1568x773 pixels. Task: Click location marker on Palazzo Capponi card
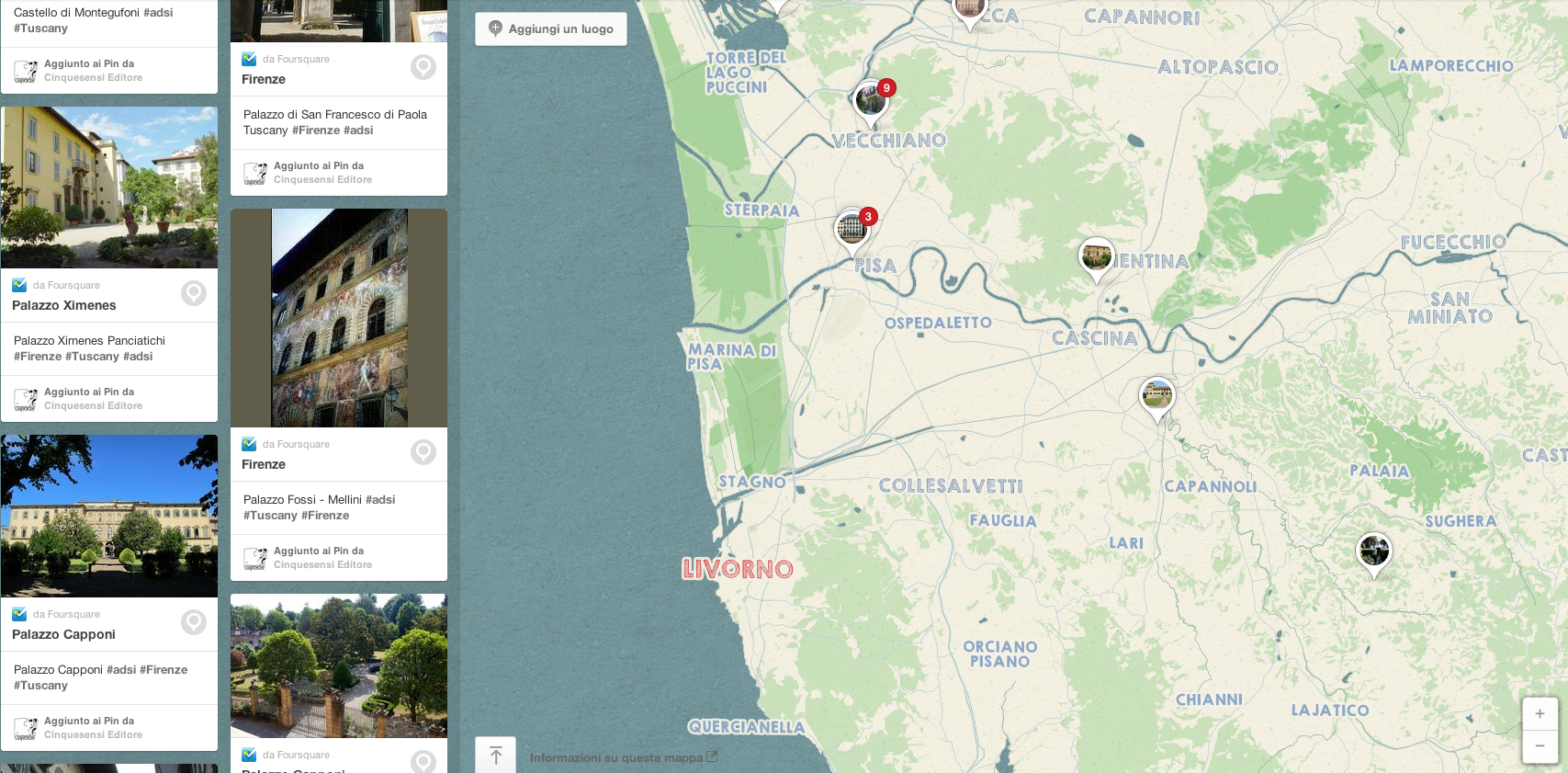click(194, 622)
